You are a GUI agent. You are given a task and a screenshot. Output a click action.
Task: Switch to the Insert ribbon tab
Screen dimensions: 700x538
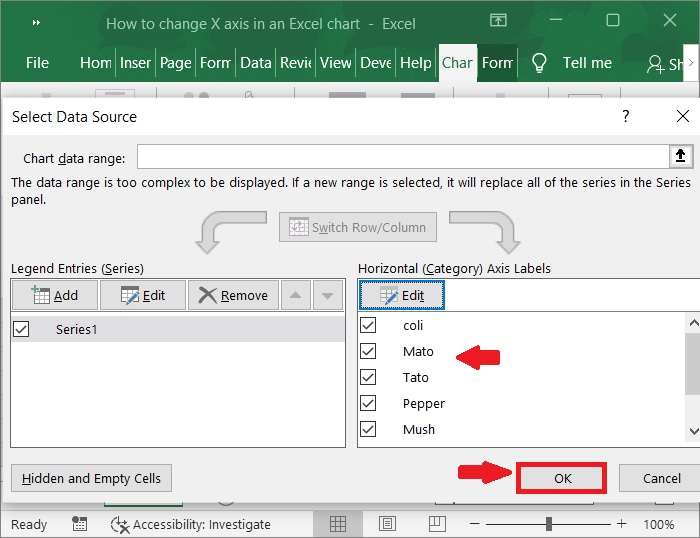click(135, 63)
